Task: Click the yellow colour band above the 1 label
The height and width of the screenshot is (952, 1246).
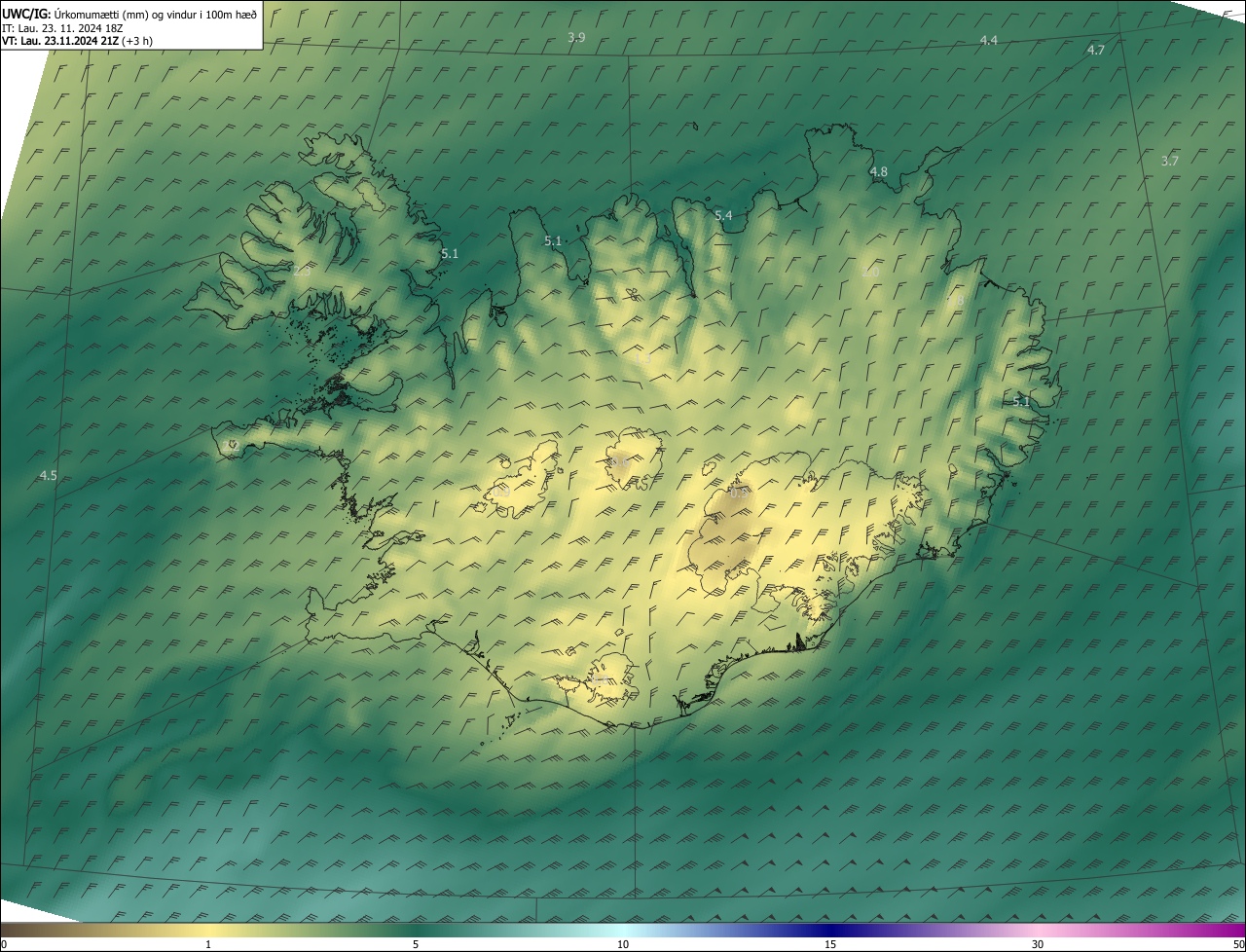Action: pyautogui.click(x=207, y=930)
